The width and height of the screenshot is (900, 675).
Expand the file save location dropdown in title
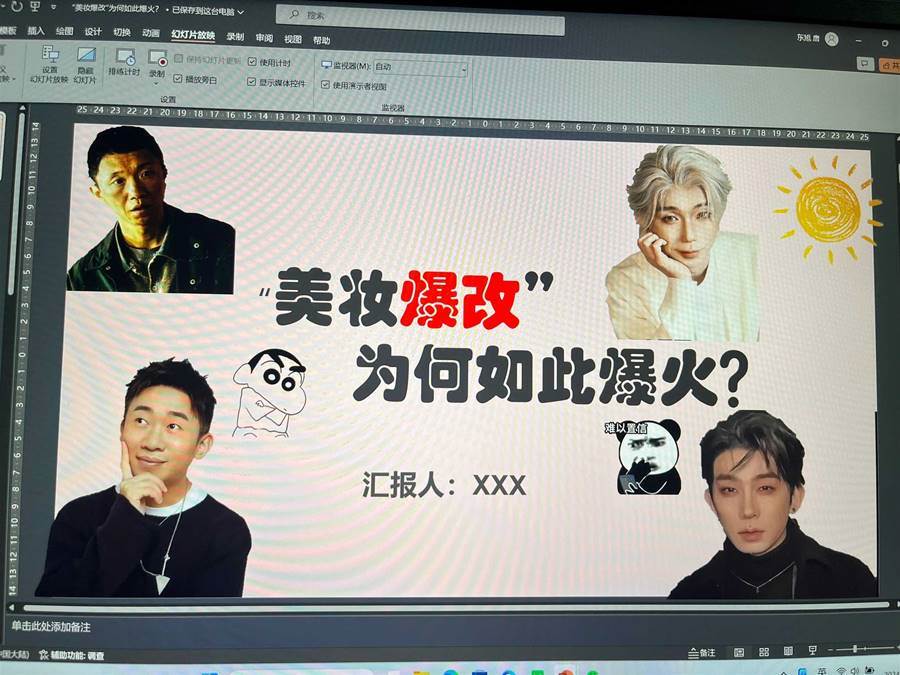(x=241, y=10)
